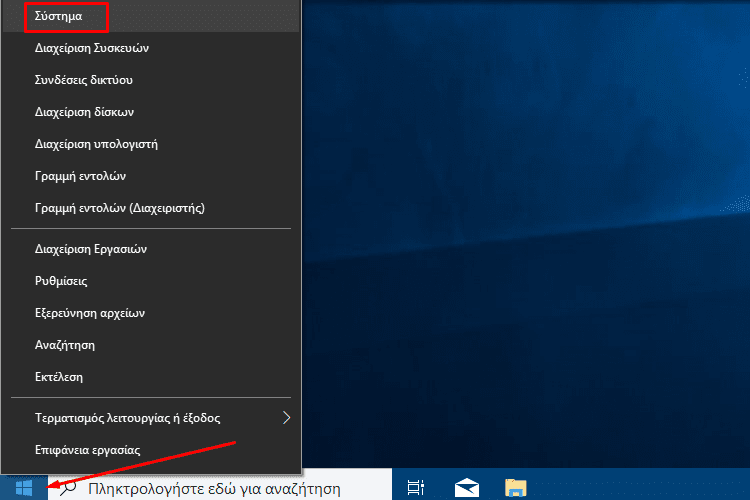This screenshot has height=500, width=750.
Task: Open the Windows Start button
Action: [x=24, y=488]
